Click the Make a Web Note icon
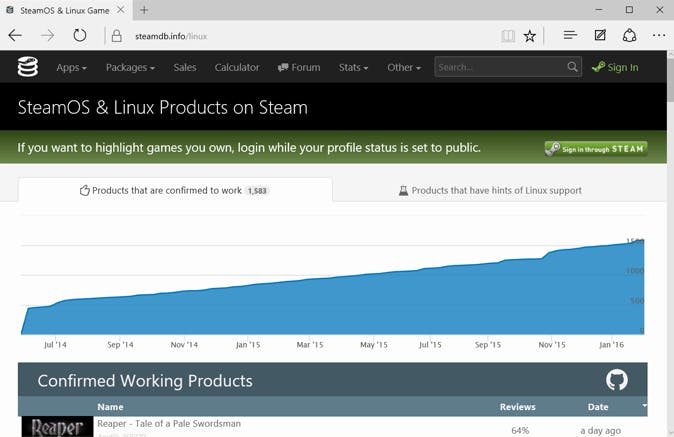The height and width of the screenshot is (437, 674). point(600,36)
